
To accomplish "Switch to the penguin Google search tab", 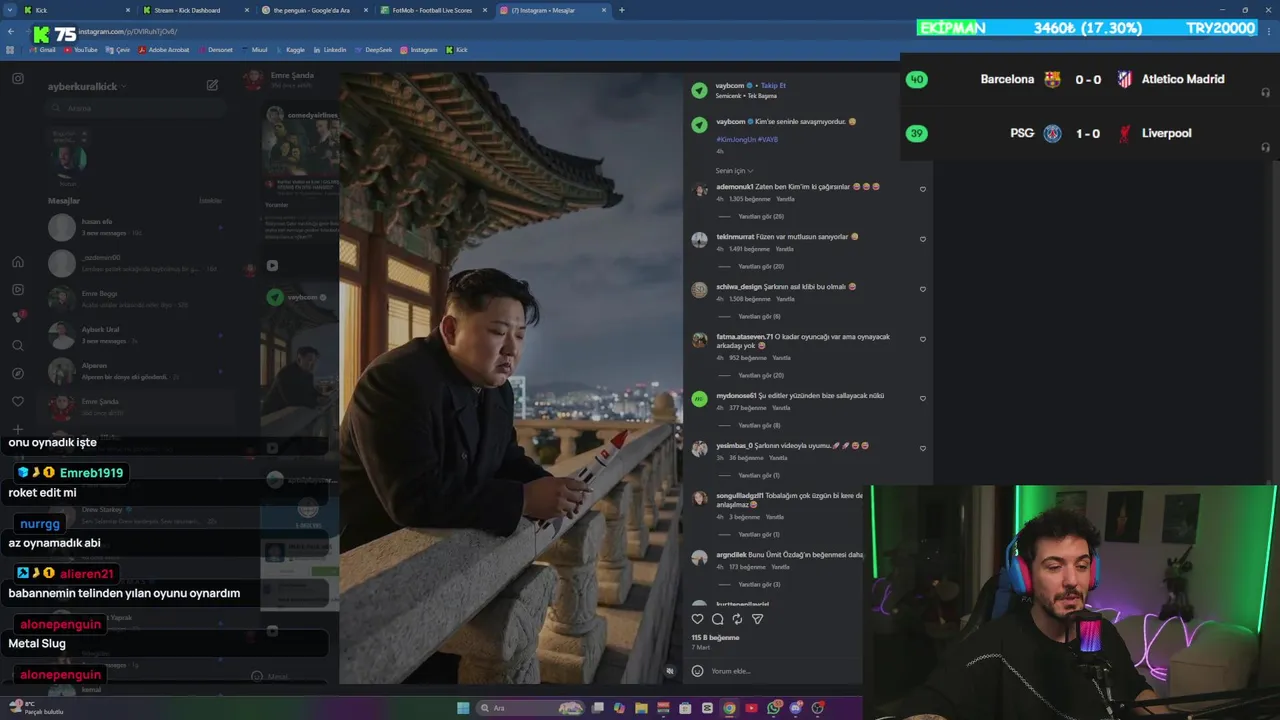I will (x=314, y=10).
